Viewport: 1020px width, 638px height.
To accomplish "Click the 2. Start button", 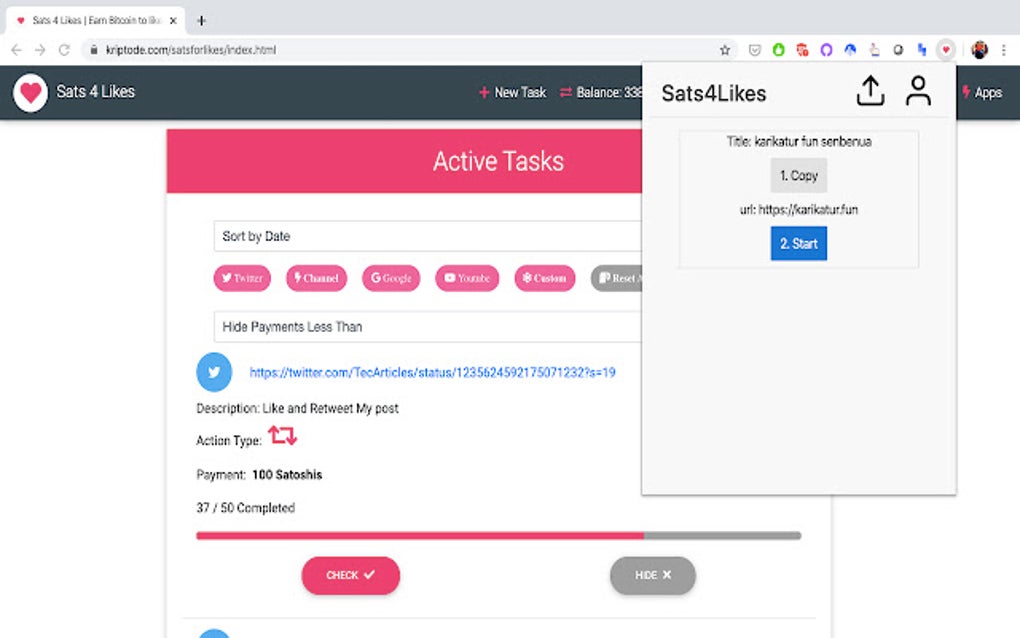I will pos(798,243).
